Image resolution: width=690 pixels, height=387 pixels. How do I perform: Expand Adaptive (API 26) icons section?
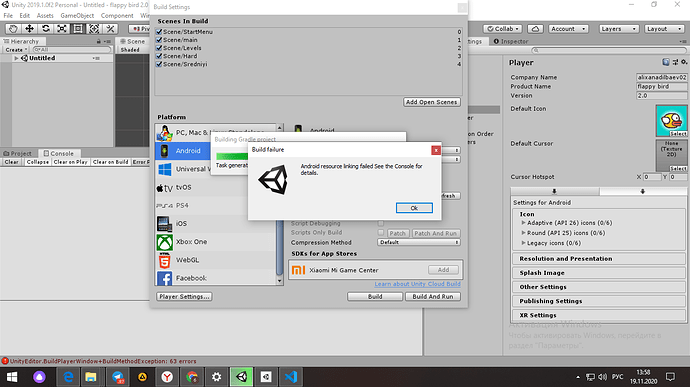[x=523, y=223]
